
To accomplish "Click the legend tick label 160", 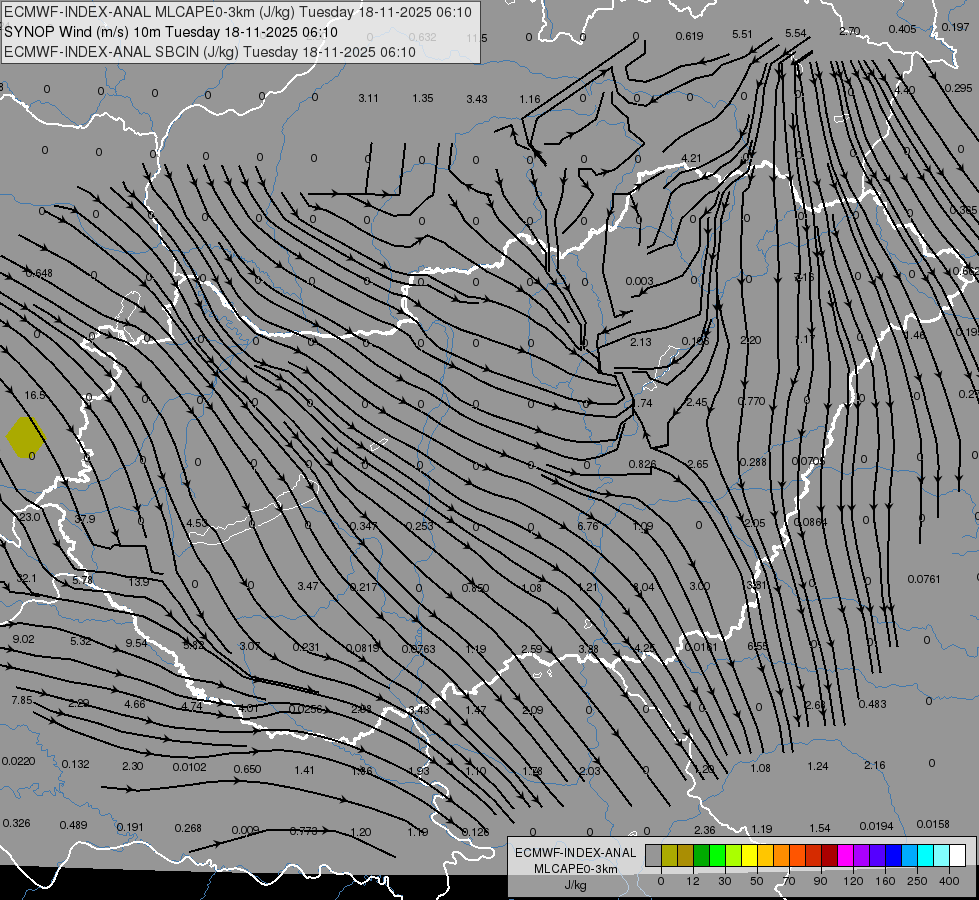I will click(x=885, y=881).
